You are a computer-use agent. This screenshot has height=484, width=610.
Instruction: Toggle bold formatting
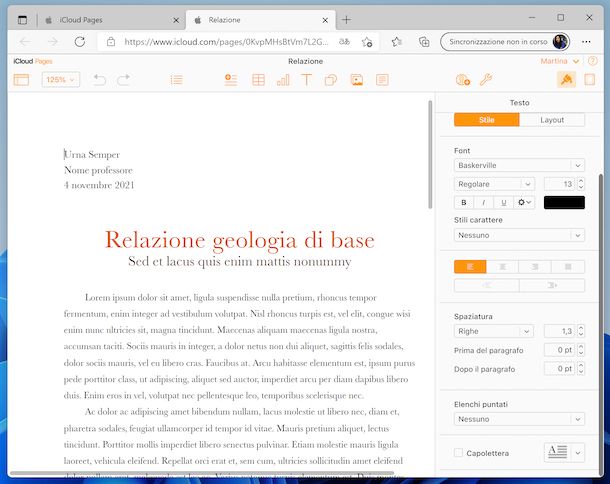(464, 202)
